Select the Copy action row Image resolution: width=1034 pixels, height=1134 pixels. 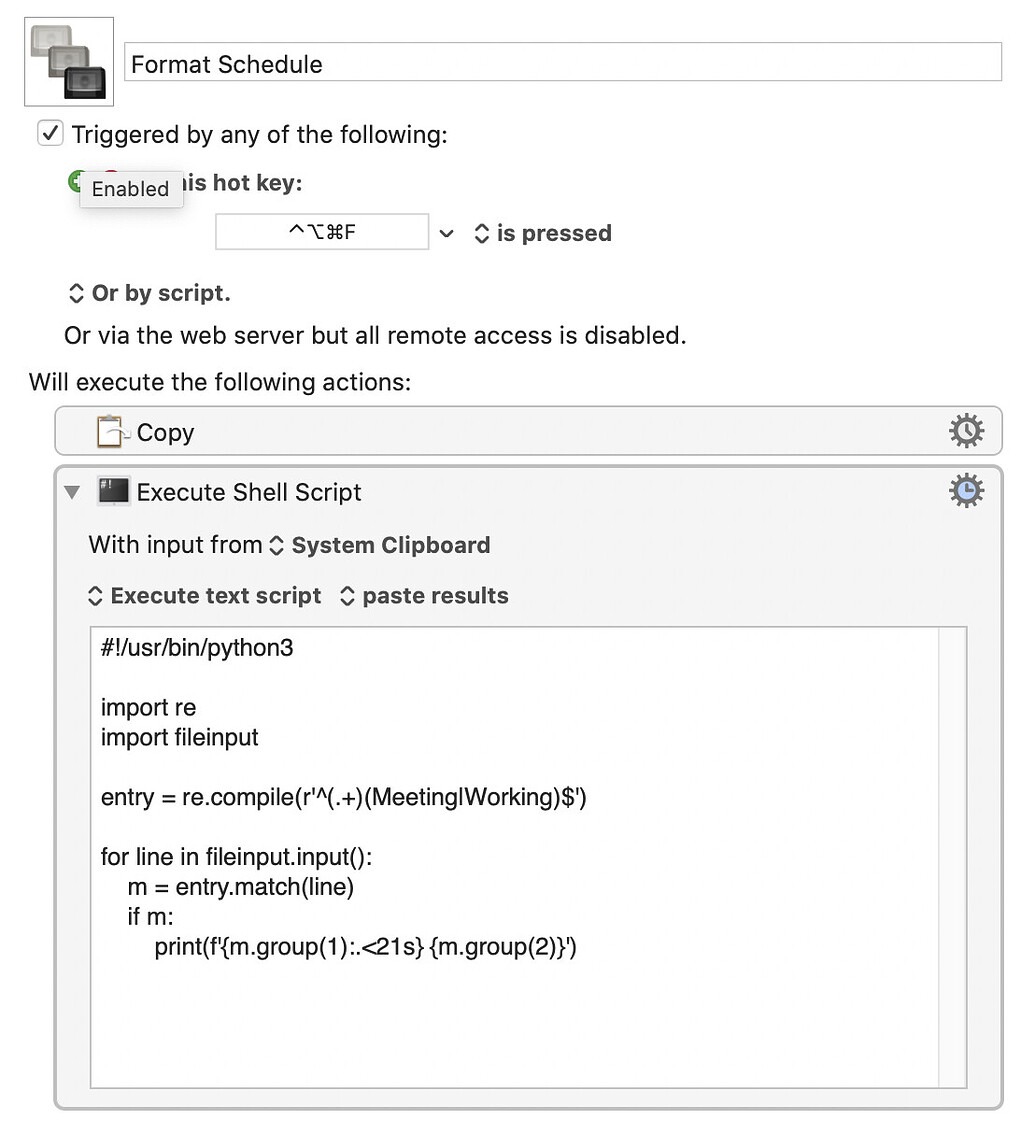529,431
